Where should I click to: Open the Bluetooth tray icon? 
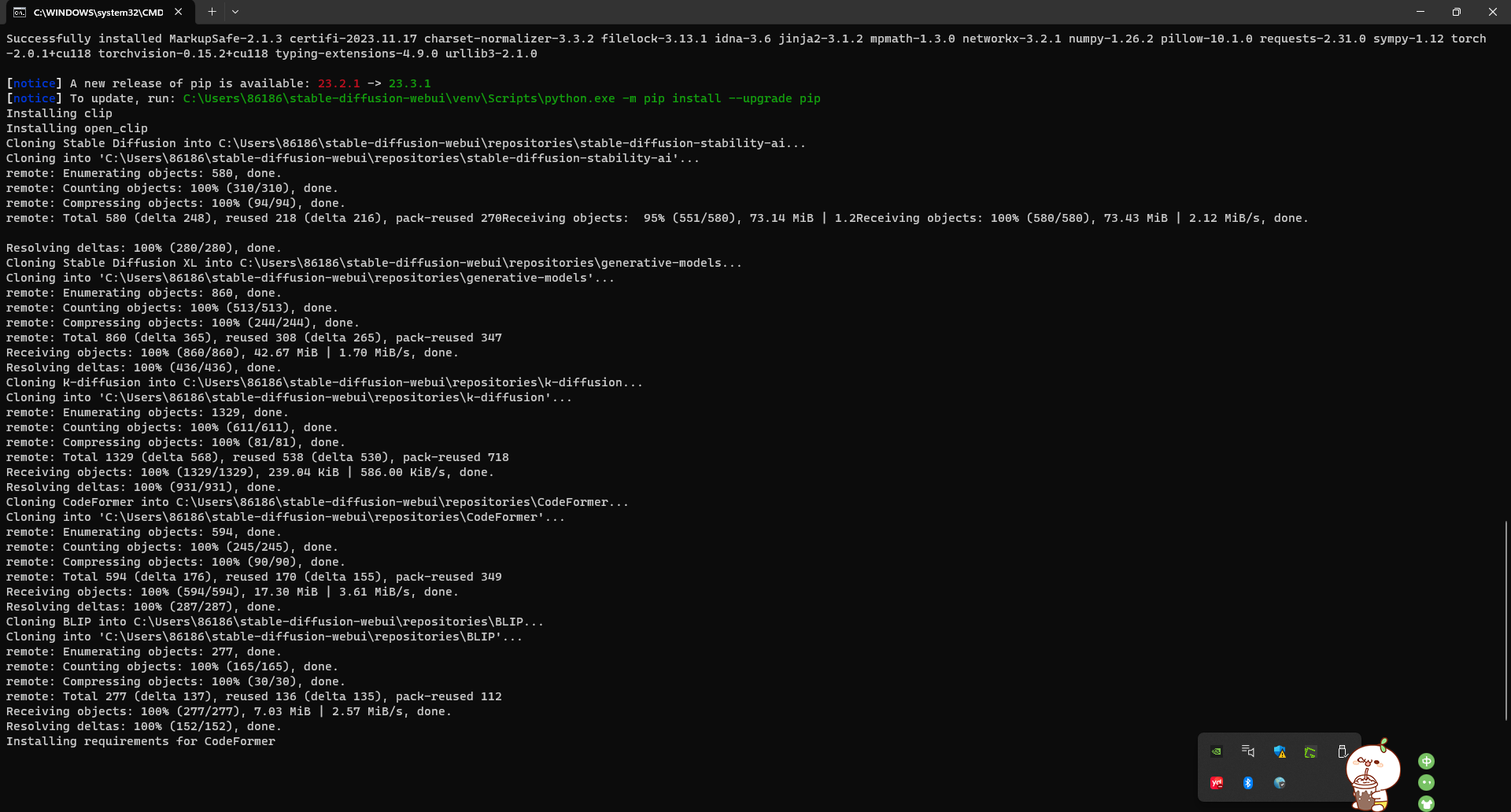pos(1248,783)
